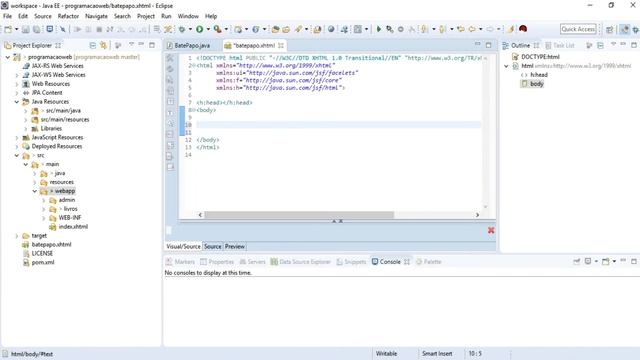Image resolution: width=640 pixels, height=360 pixels.
Task: Collapse the Java Resources node
Action: point(17,102)
